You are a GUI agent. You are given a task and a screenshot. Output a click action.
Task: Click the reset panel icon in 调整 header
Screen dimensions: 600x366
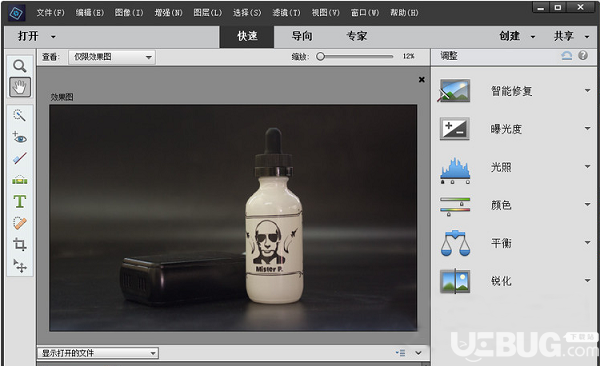coord(567,56)
